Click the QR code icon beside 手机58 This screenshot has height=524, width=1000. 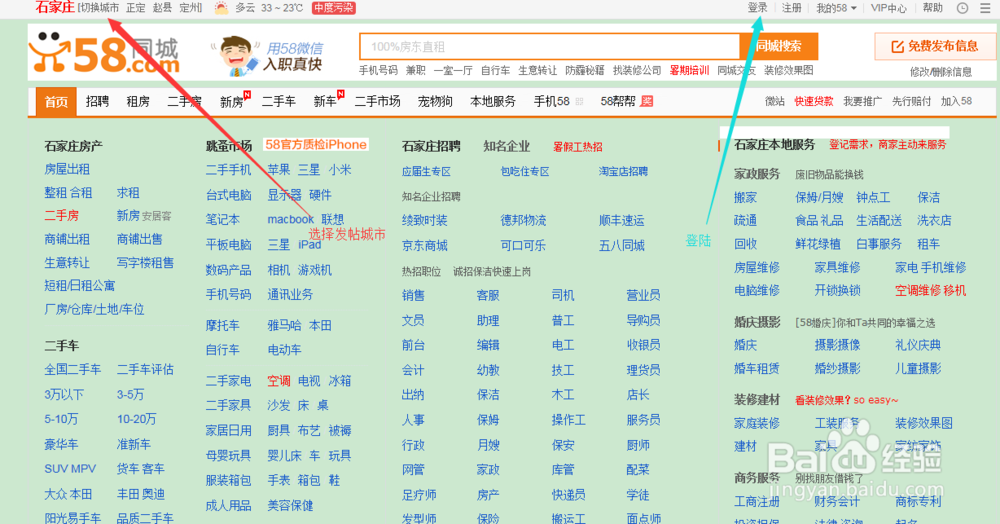point(579,101)
